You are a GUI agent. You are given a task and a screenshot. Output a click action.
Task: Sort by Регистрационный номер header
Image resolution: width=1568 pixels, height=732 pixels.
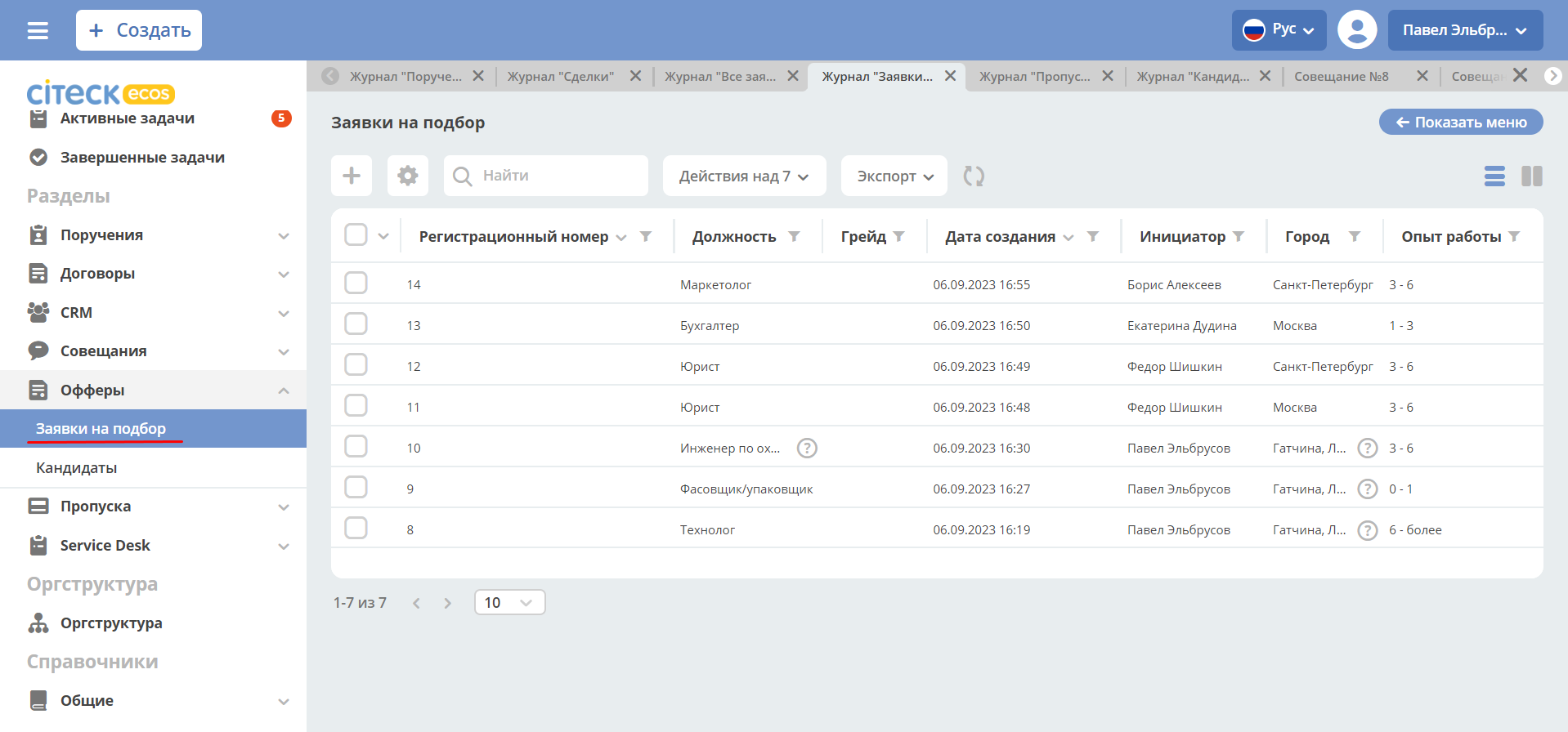click(513, 236)
